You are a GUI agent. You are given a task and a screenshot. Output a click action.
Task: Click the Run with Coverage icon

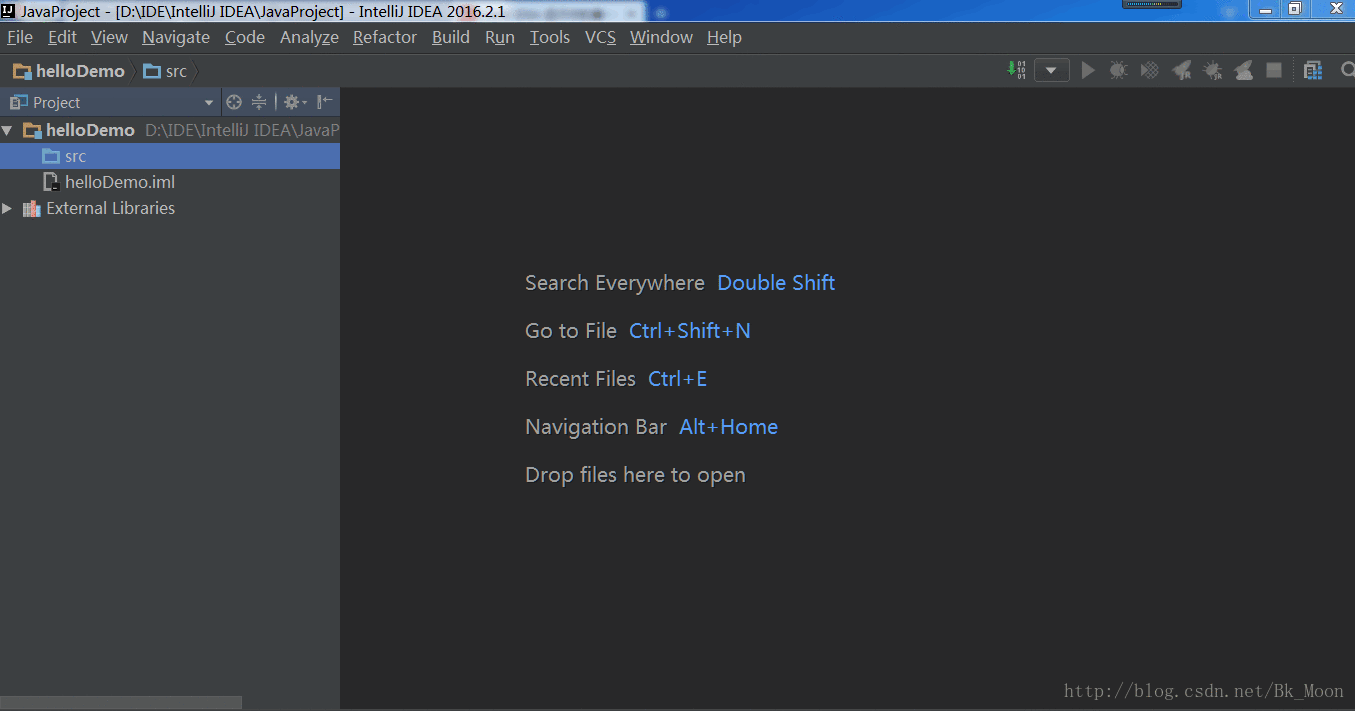pyautogui.click(x=1150, y=70)
